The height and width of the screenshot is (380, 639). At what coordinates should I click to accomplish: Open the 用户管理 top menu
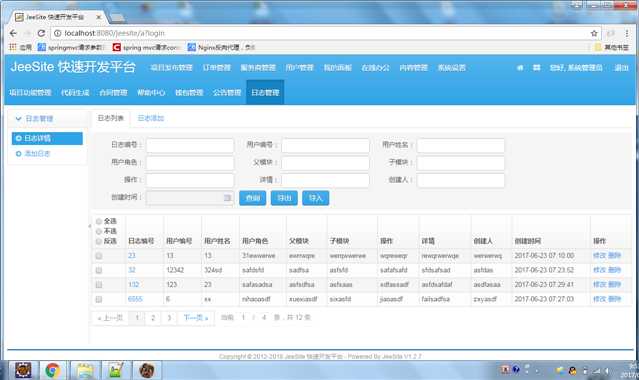[300, 68]
